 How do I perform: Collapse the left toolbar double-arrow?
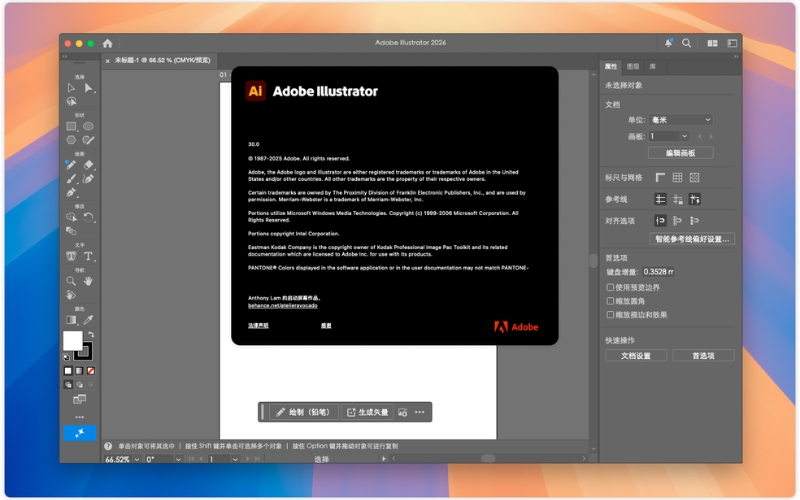65,57
